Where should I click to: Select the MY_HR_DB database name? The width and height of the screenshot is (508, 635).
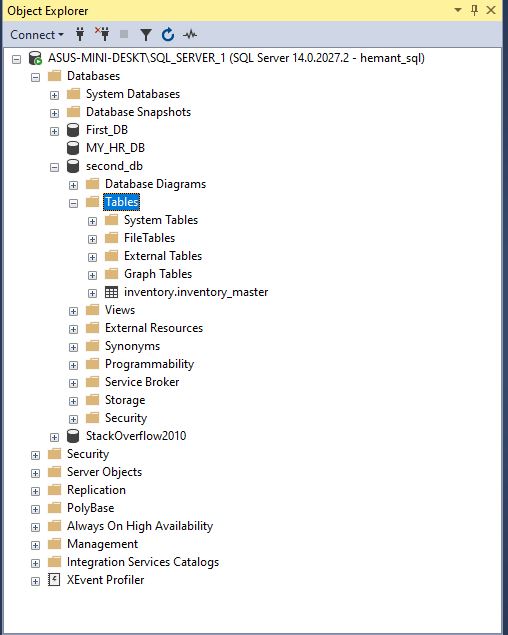point(115,148)
